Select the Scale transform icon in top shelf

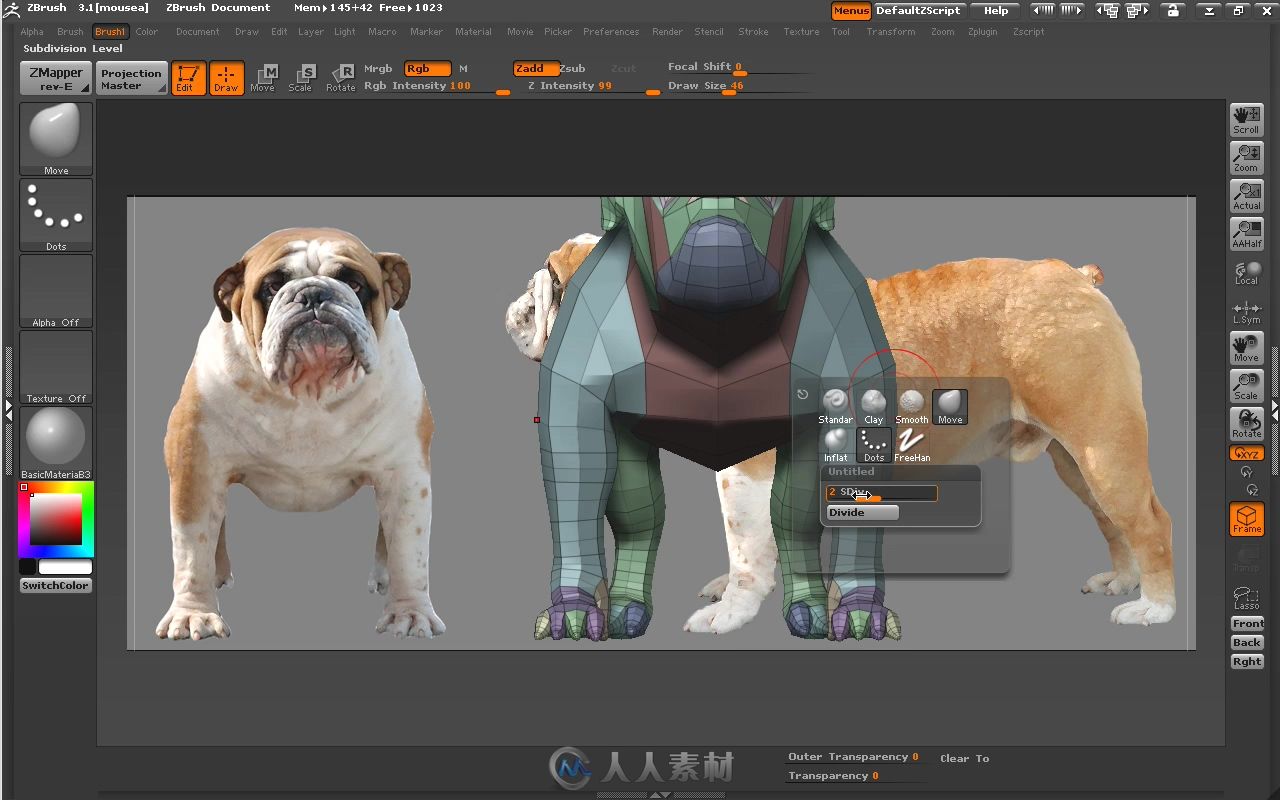[301, 78]
